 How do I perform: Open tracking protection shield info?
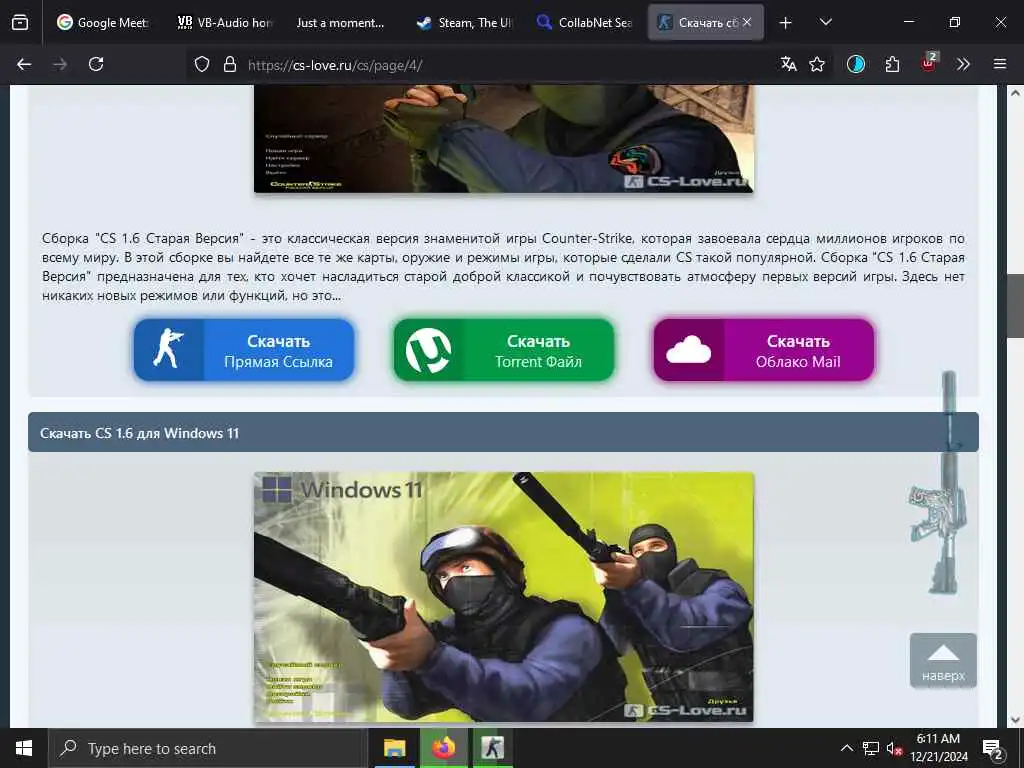tap(202, 64)
